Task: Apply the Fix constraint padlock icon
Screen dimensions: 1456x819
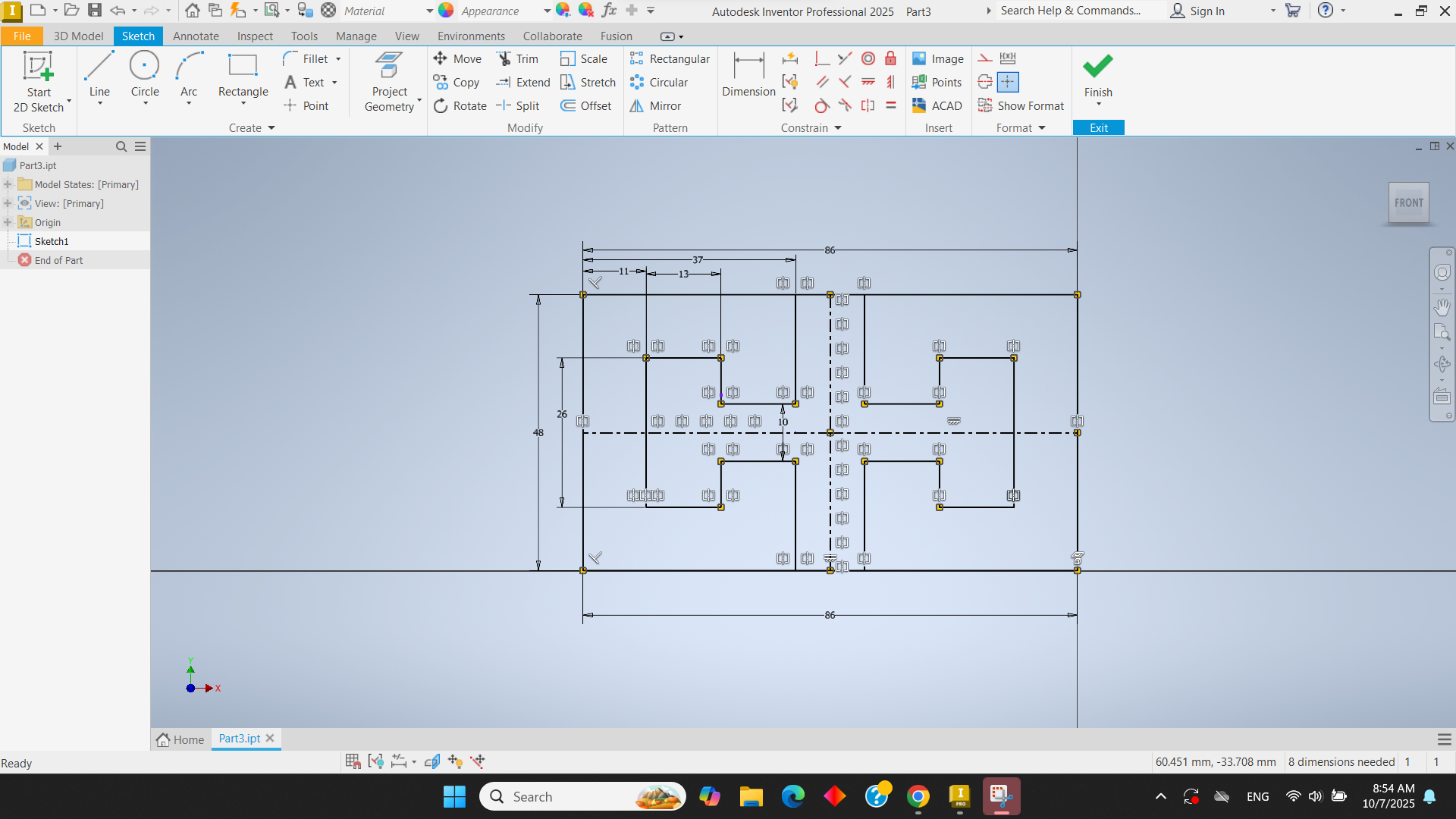Action: tap(891, 58)
